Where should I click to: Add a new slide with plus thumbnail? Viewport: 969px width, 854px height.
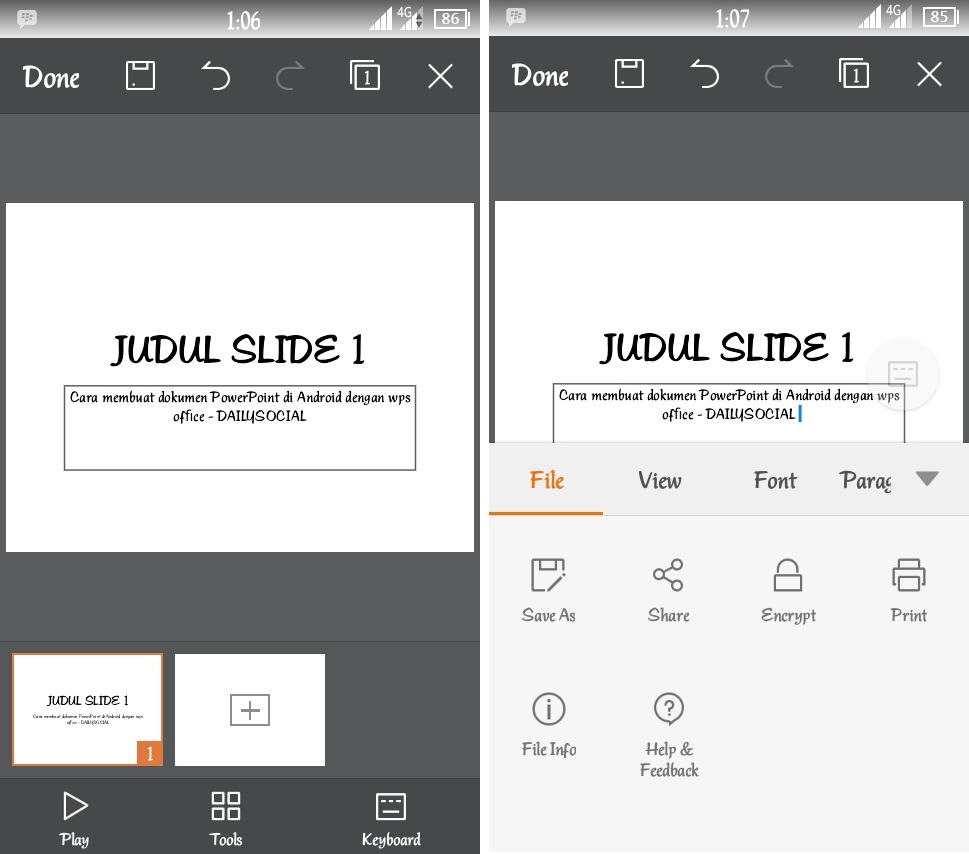click(x=250, y=709)
